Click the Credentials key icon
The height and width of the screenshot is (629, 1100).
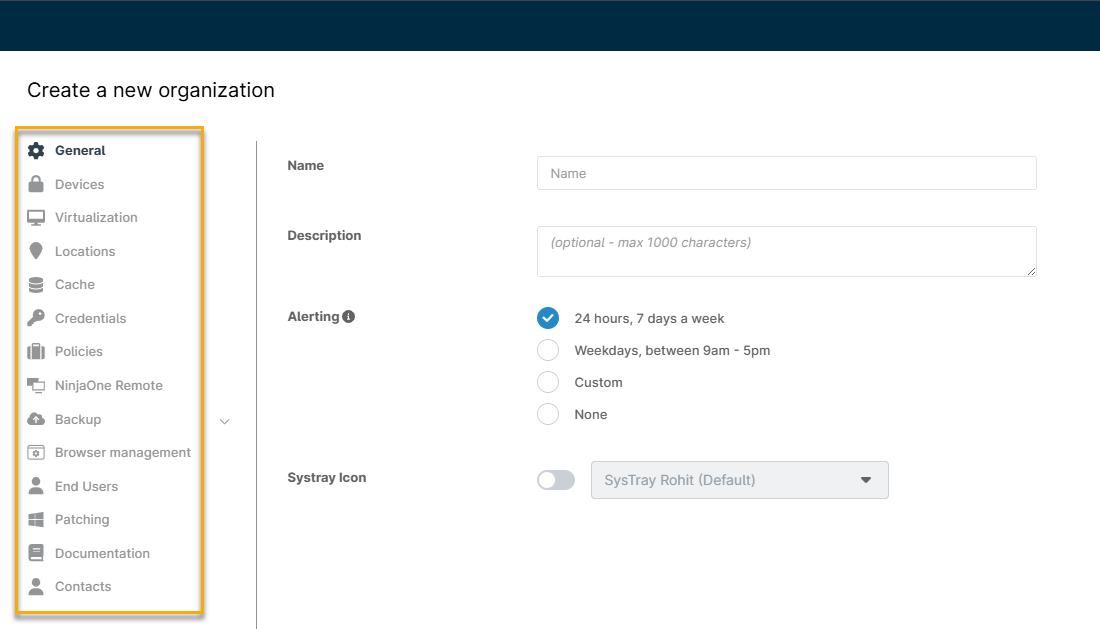(36, 318)
